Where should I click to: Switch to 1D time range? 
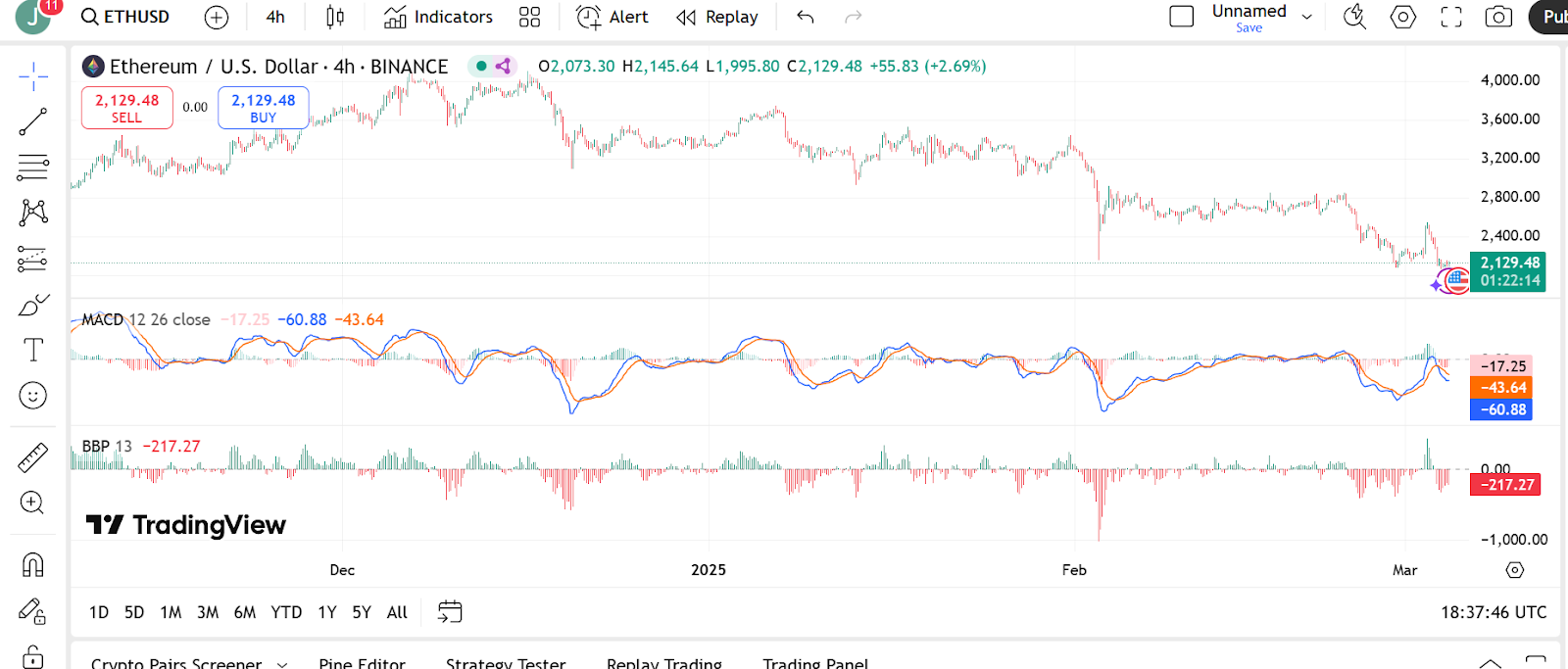(x=99, y=612)
